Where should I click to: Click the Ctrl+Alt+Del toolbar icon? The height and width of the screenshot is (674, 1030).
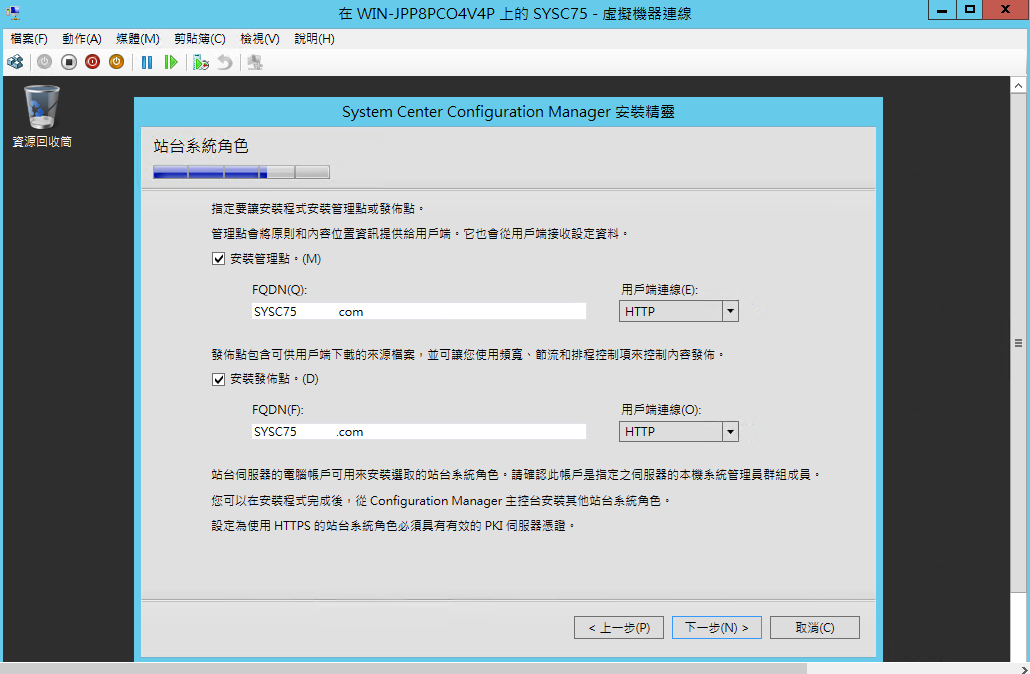tap(15, 62)
